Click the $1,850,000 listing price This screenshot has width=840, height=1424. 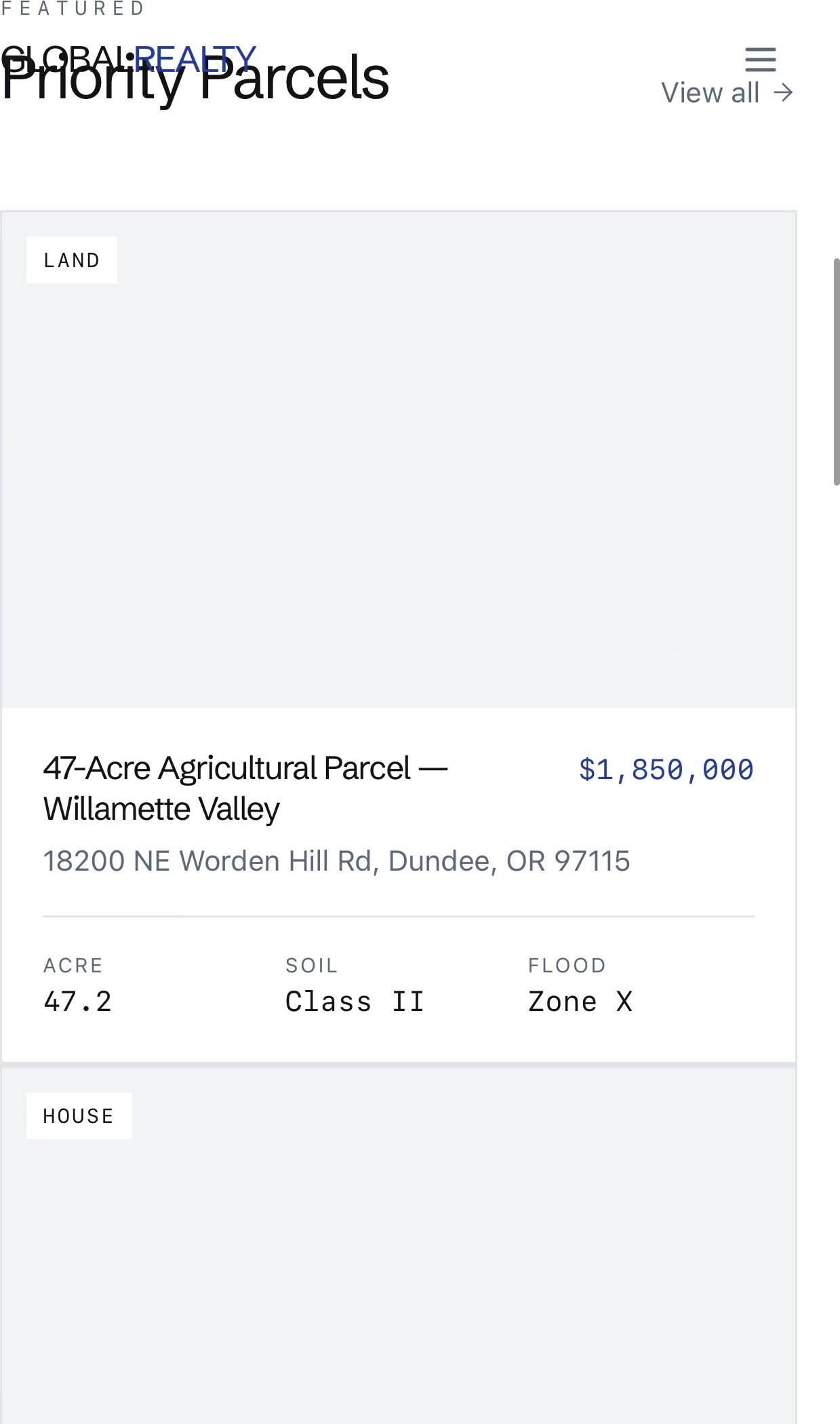click(x=666, y=770)
